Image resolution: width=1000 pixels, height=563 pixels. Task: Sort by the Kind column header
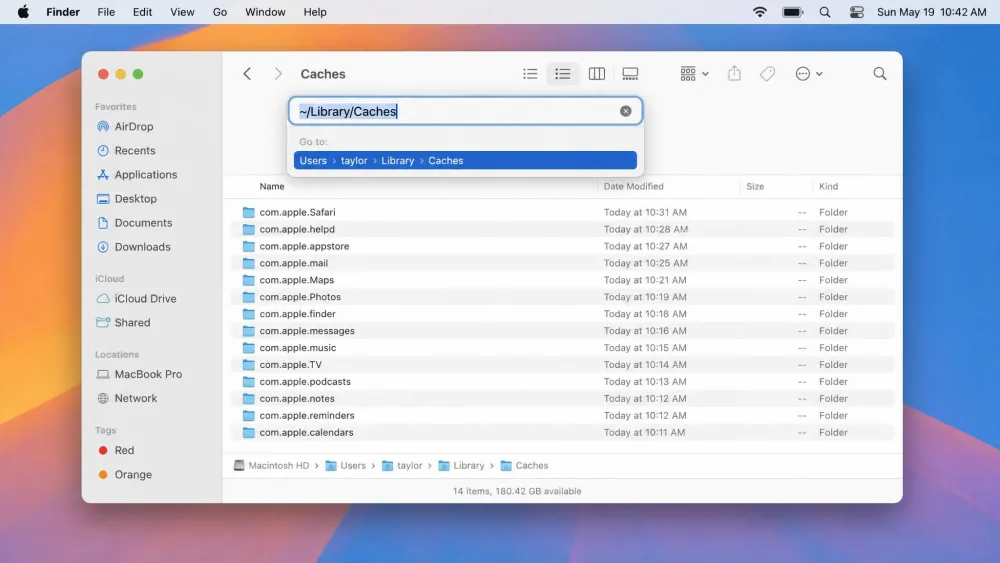(828, 186)
